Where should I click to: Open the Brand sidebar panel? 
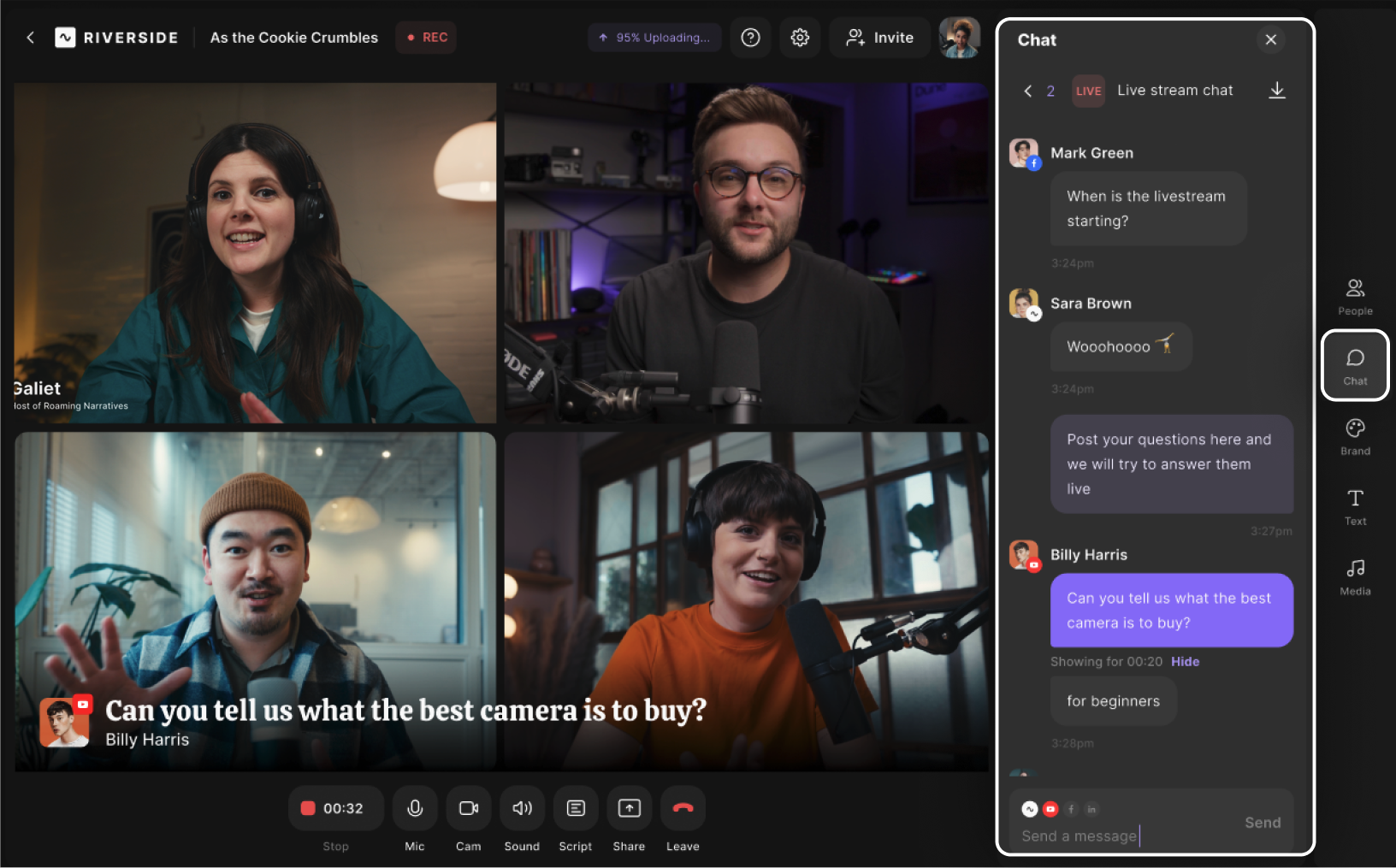point(1355,436)
